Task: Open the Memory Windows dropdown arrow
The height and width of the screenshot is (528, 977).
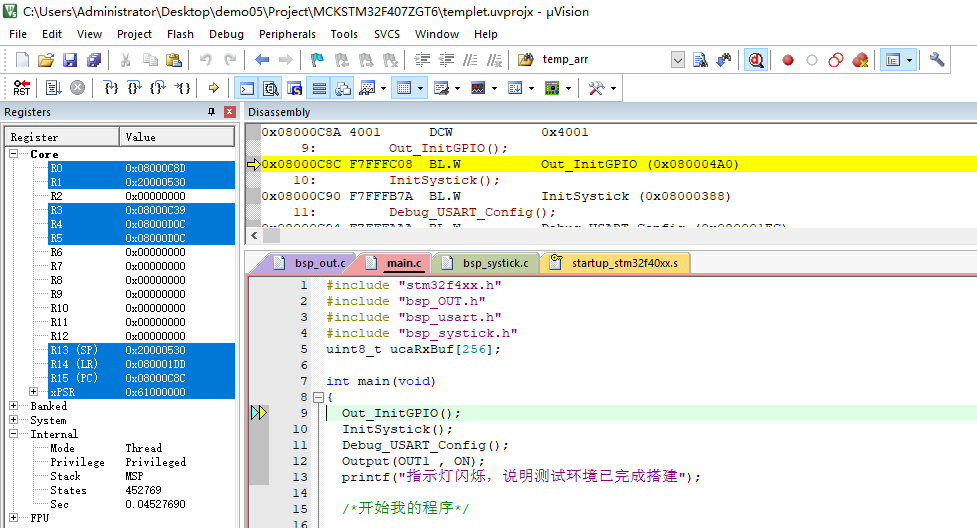Action: [421, 89]
